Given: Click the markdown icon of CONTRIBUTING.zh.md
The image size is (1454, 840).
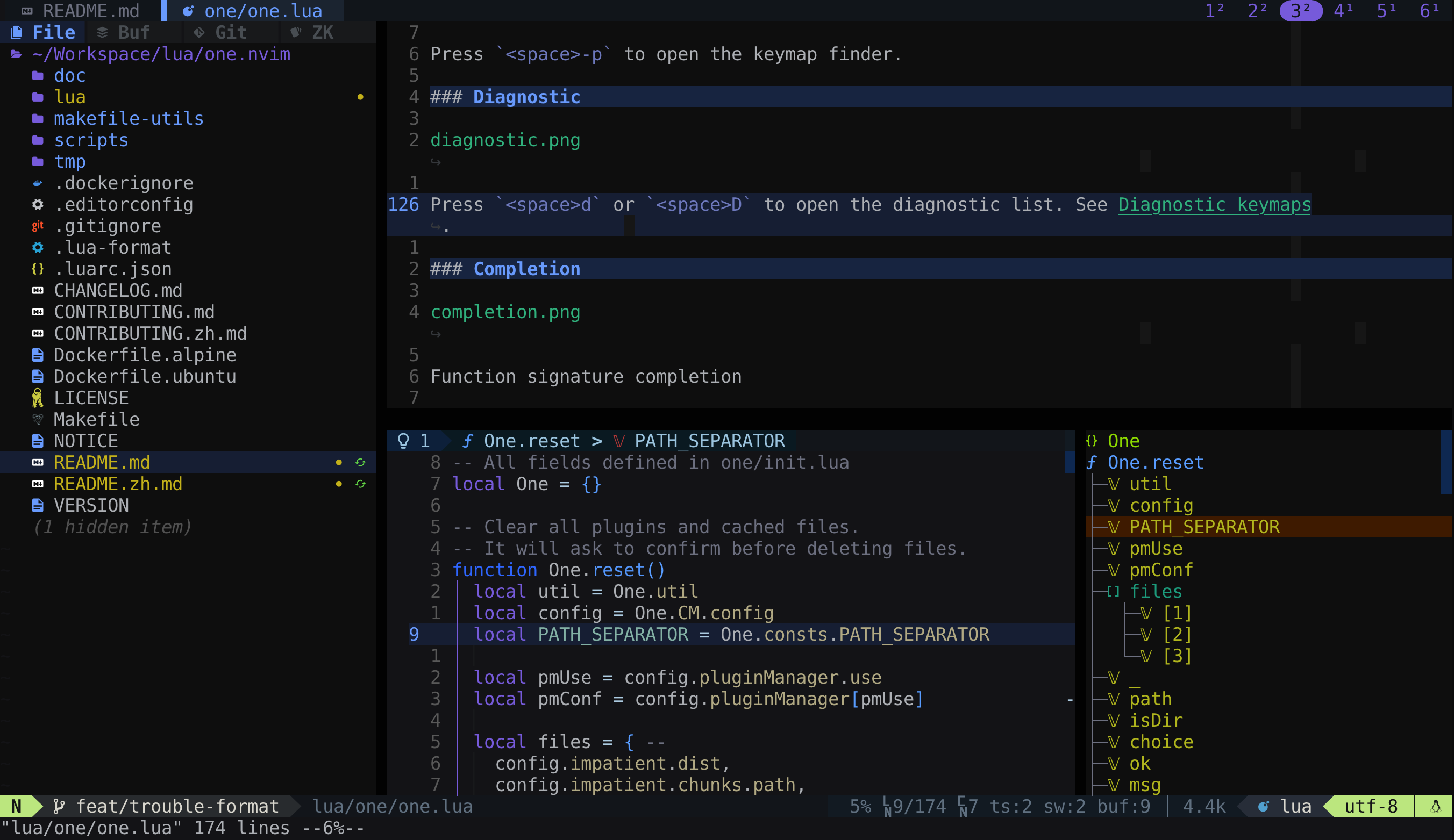Looking at the screenshot, I should click(x=38, y=333).
